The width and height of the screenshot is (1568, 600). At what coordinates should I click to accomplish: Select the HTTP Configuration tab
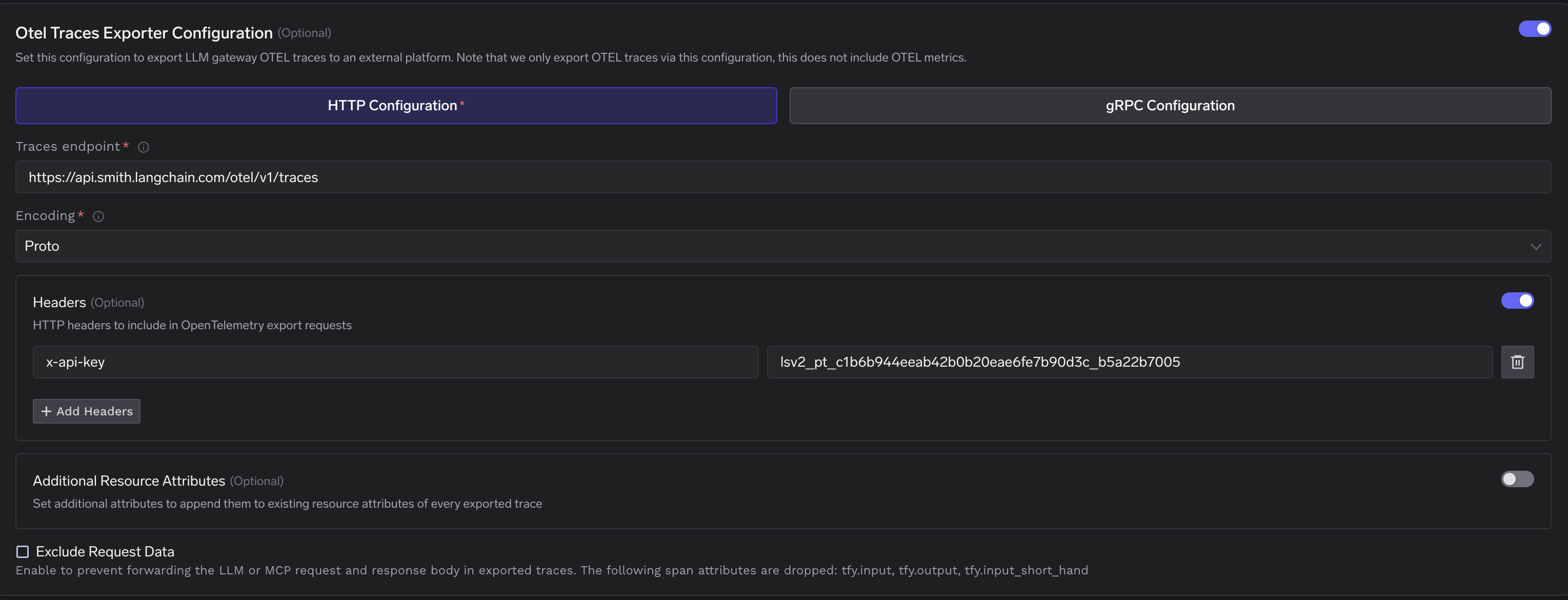[396, 105]
